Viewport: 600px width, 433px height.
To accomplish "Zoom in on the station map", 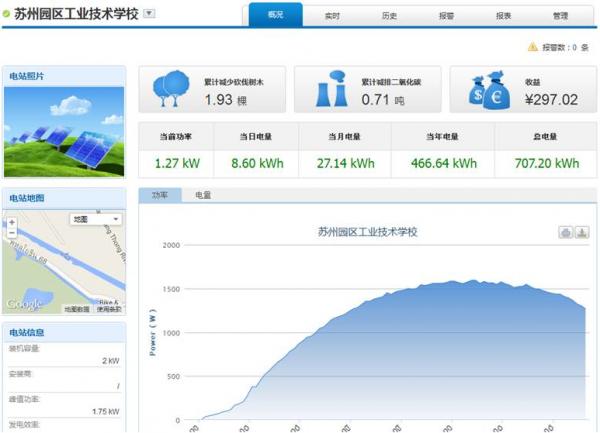I will [x=12, y=222].
